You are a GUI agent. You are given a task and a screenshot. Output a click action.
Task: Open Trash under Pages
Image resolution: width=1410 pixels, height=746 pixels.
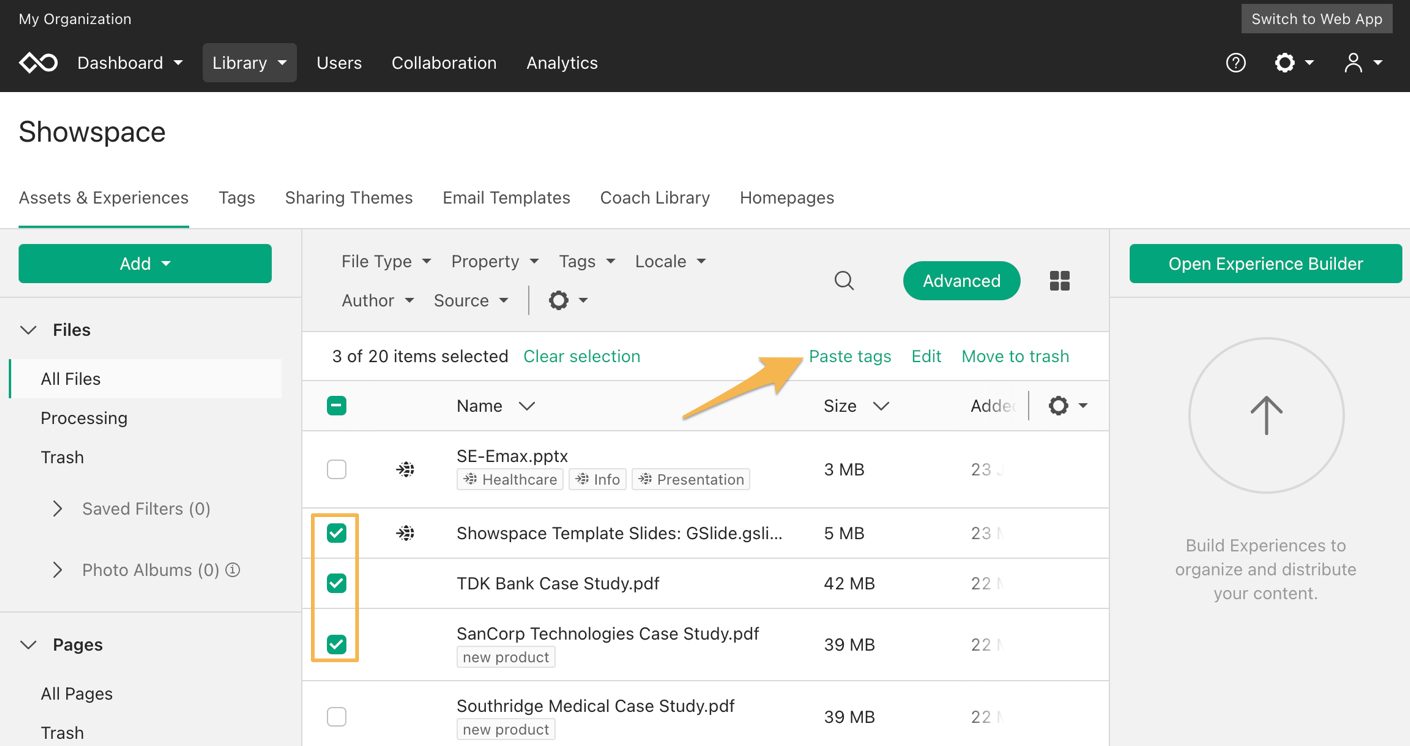[x=62, y=733]
